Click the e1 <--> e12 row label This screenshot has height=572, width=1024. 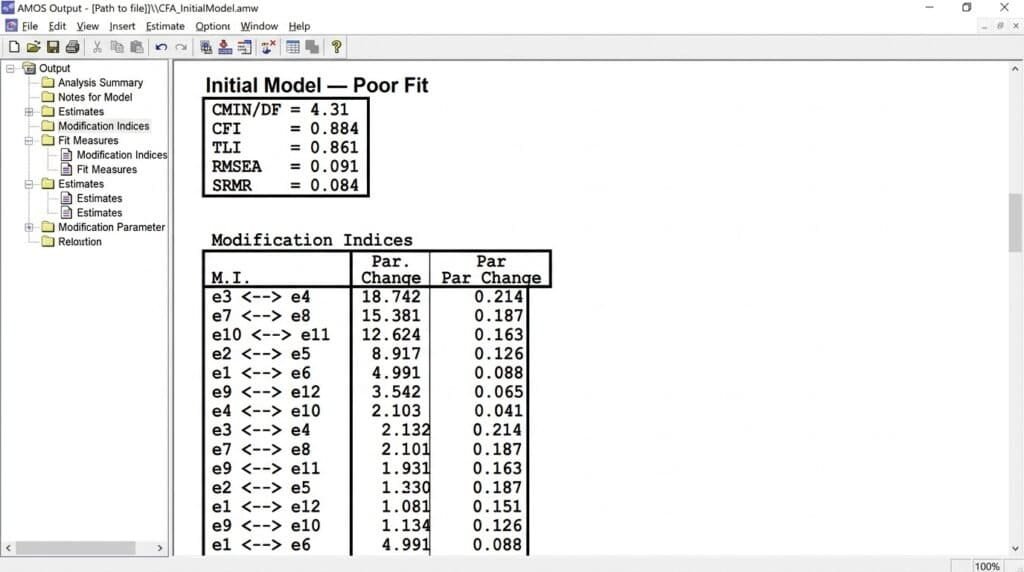266,506
